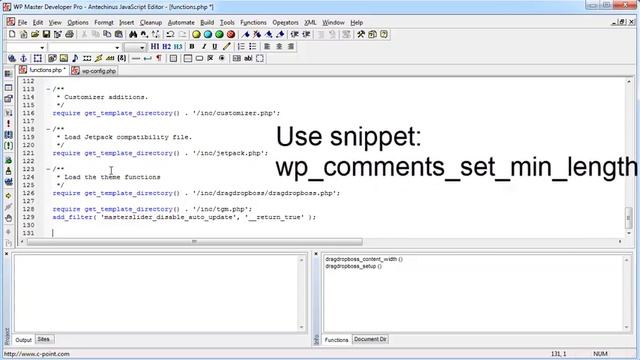This screenshot has height=360, width=640.
Task: Click the green ball toolbar icon
Action: (x=219, y=34)
